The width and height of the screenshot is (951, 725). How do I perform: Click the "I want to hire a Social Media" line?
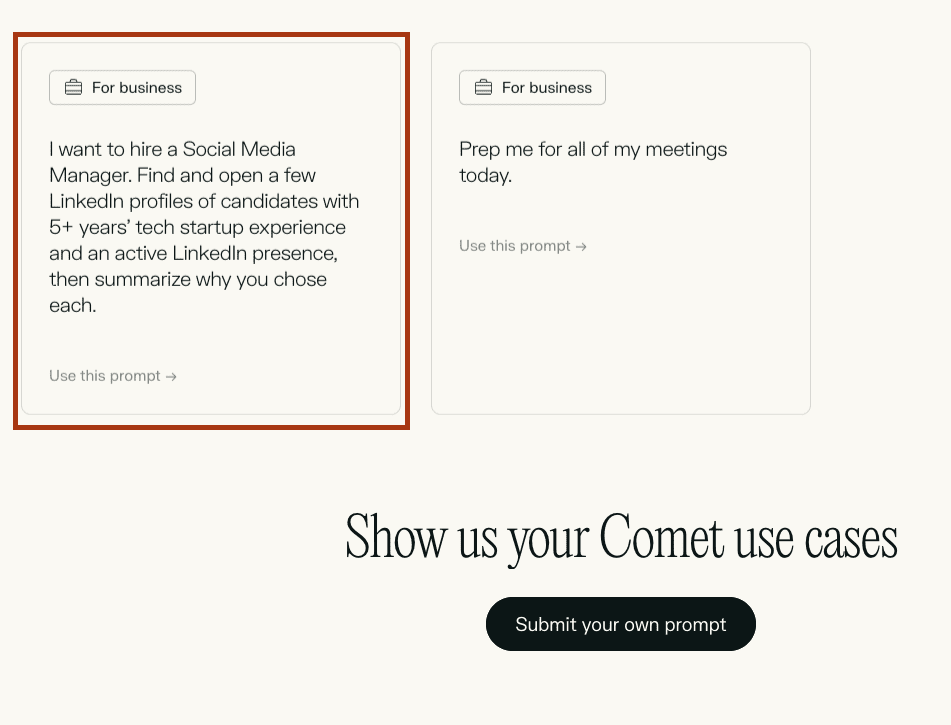click(172, 149)
